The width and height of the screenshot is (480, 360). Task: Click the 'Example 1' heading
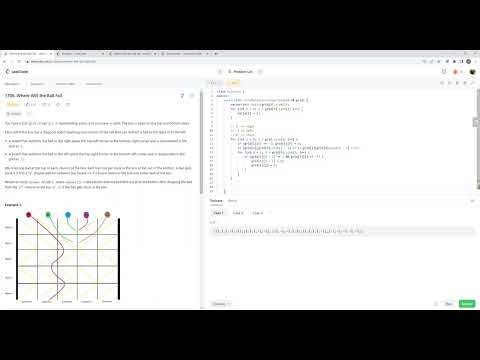(13, 205)
